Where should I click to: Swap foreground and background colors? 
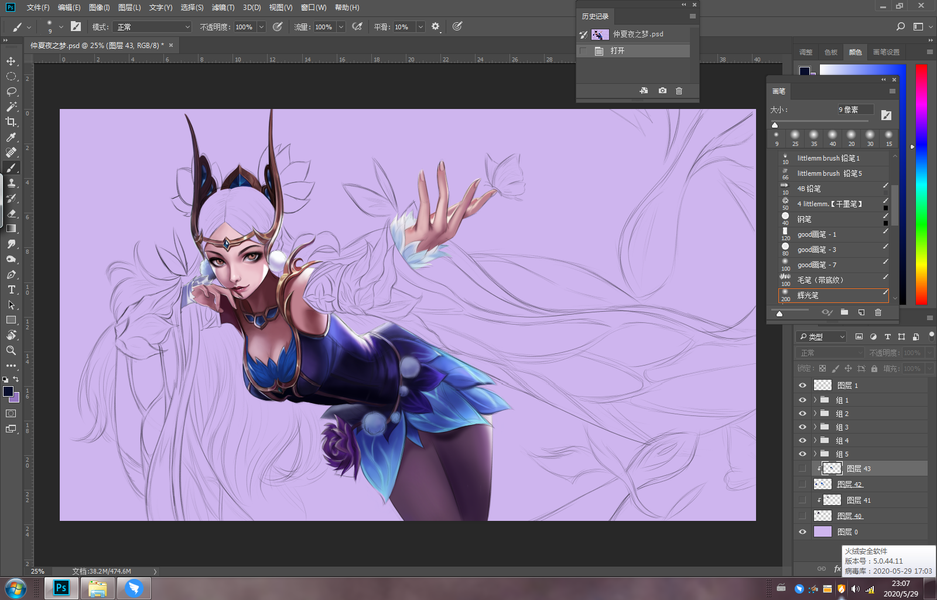tap(16, 379)
